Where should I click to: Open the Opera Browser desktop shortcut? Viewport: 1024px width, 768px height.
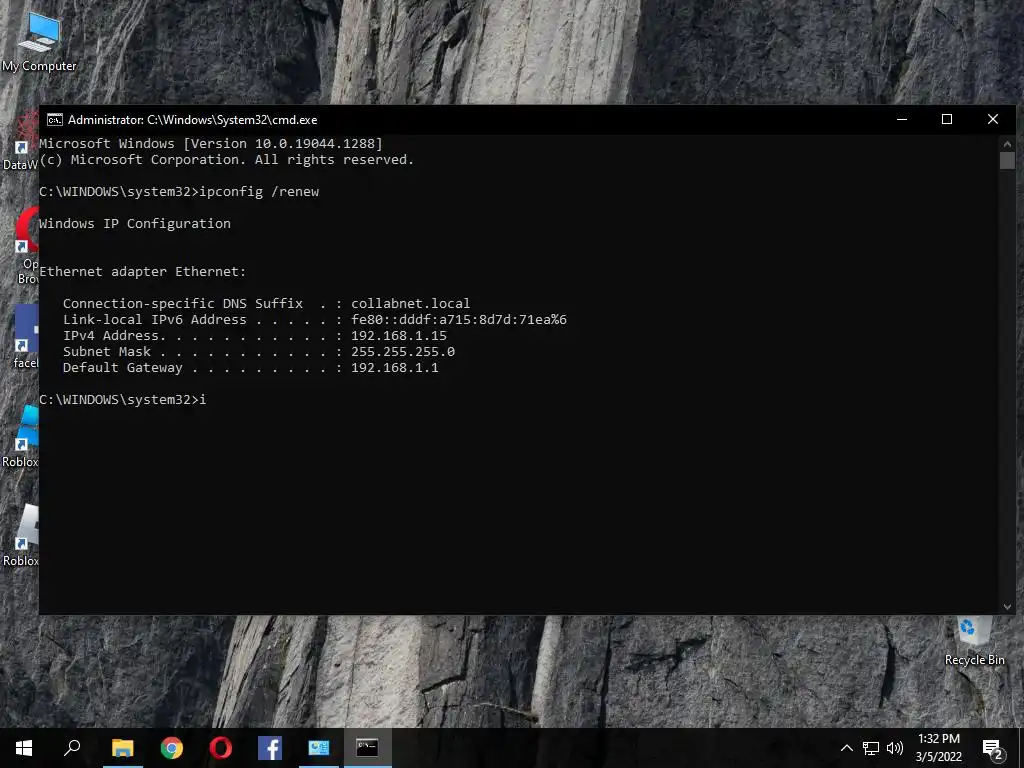coord(26,246)
